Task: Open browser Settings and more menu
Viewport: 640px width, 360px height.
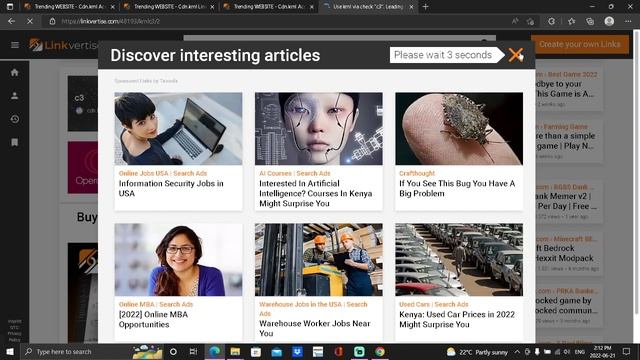Action: coord(628,21)
